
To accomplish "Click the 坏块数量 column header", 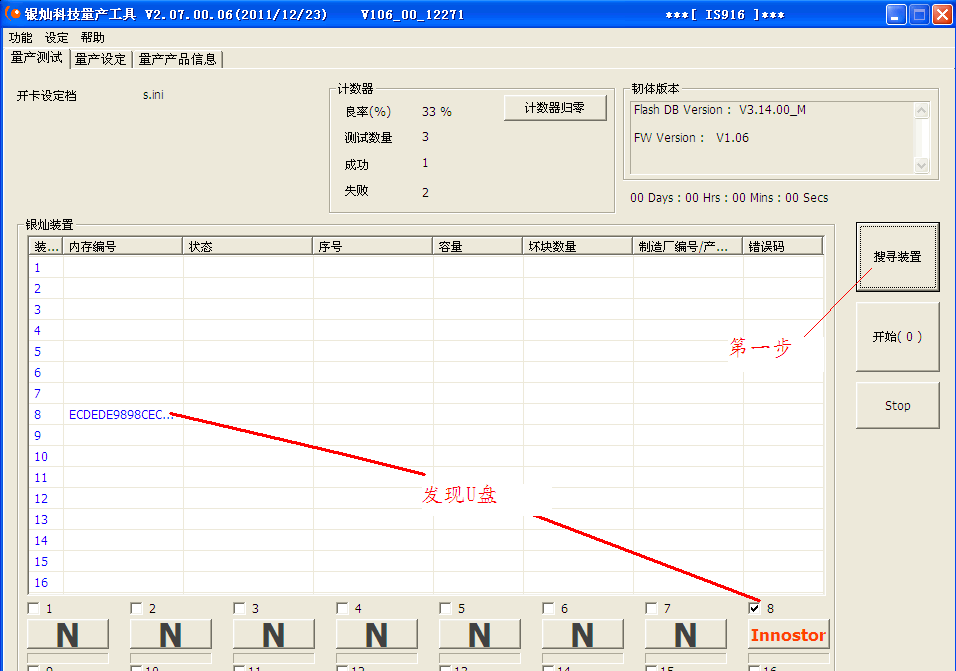I will [577, 246].
